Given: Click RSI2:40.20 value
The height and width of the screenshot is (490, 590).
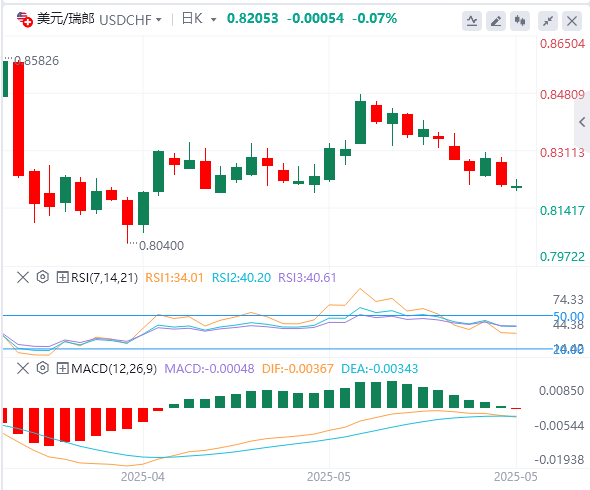Looking at the screenshot, I should tap(241, 278).
